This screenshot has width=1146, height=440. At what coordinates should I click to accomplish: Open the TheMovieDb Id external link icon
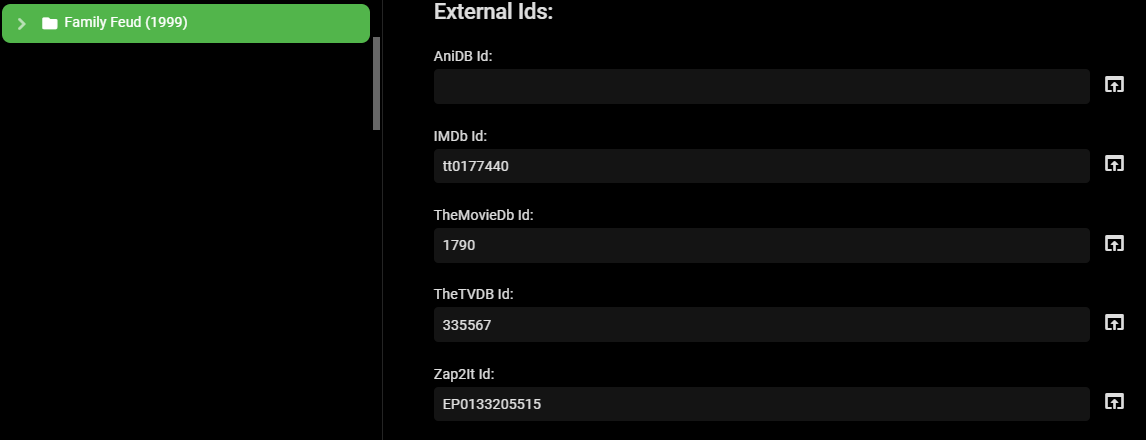point(1114,243)
